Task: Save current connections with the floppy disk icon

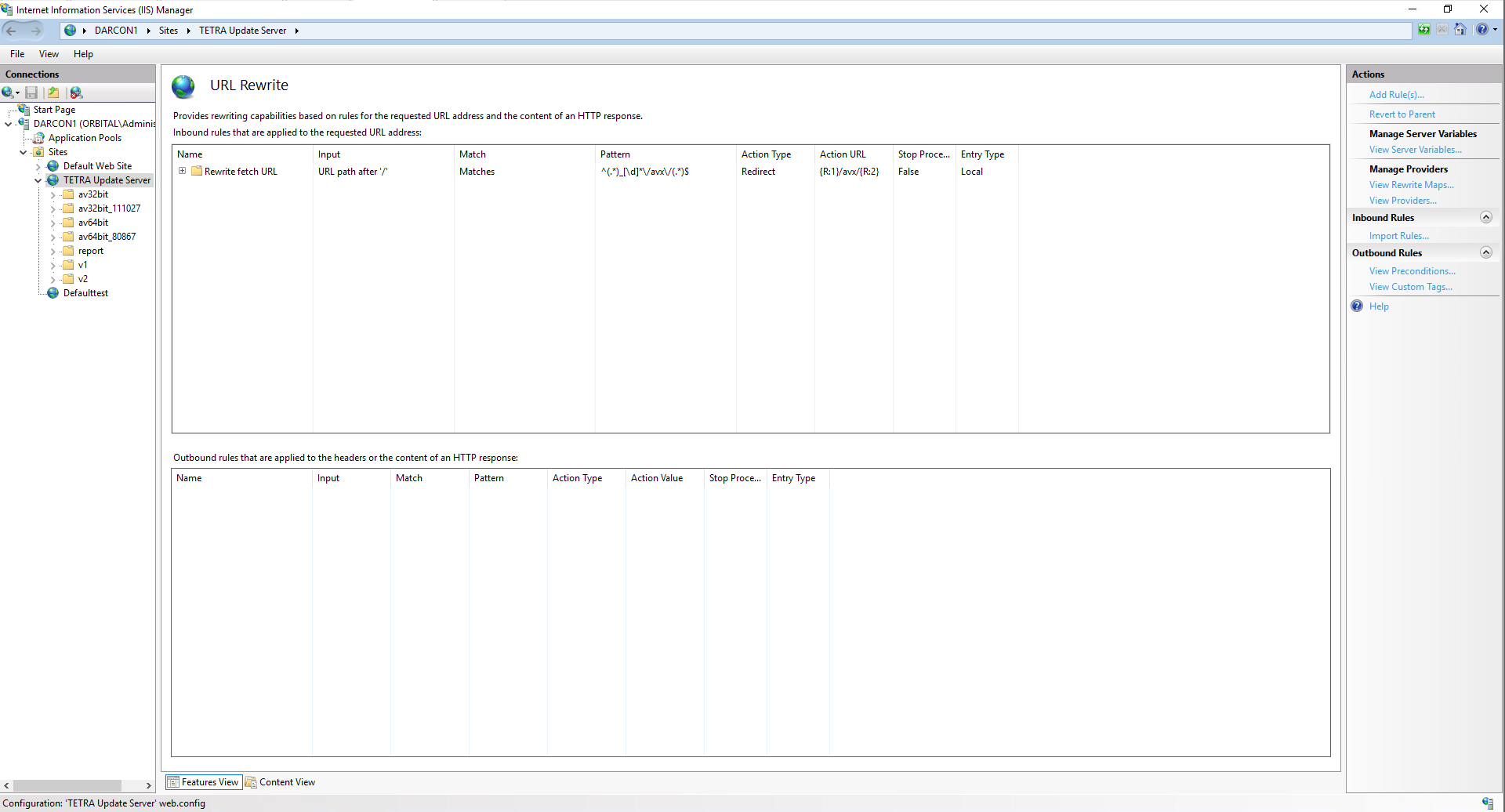Action: 31,92
